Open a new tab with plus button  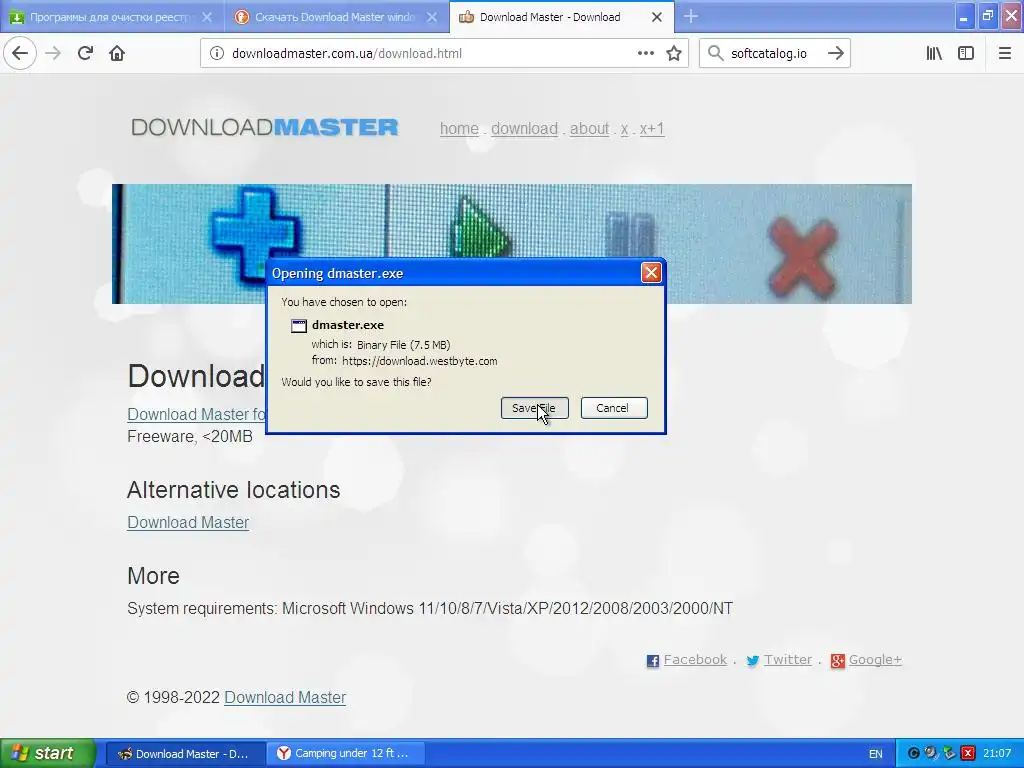[x=691, y=17]
